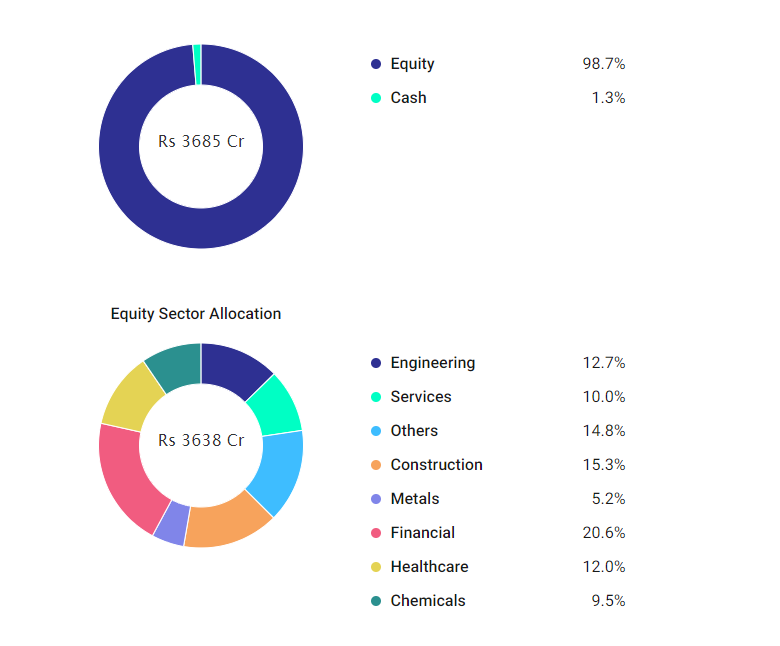This screenshot has height=646, width=780.
Task: Select the Services legend label
Action: pos(420,397)
